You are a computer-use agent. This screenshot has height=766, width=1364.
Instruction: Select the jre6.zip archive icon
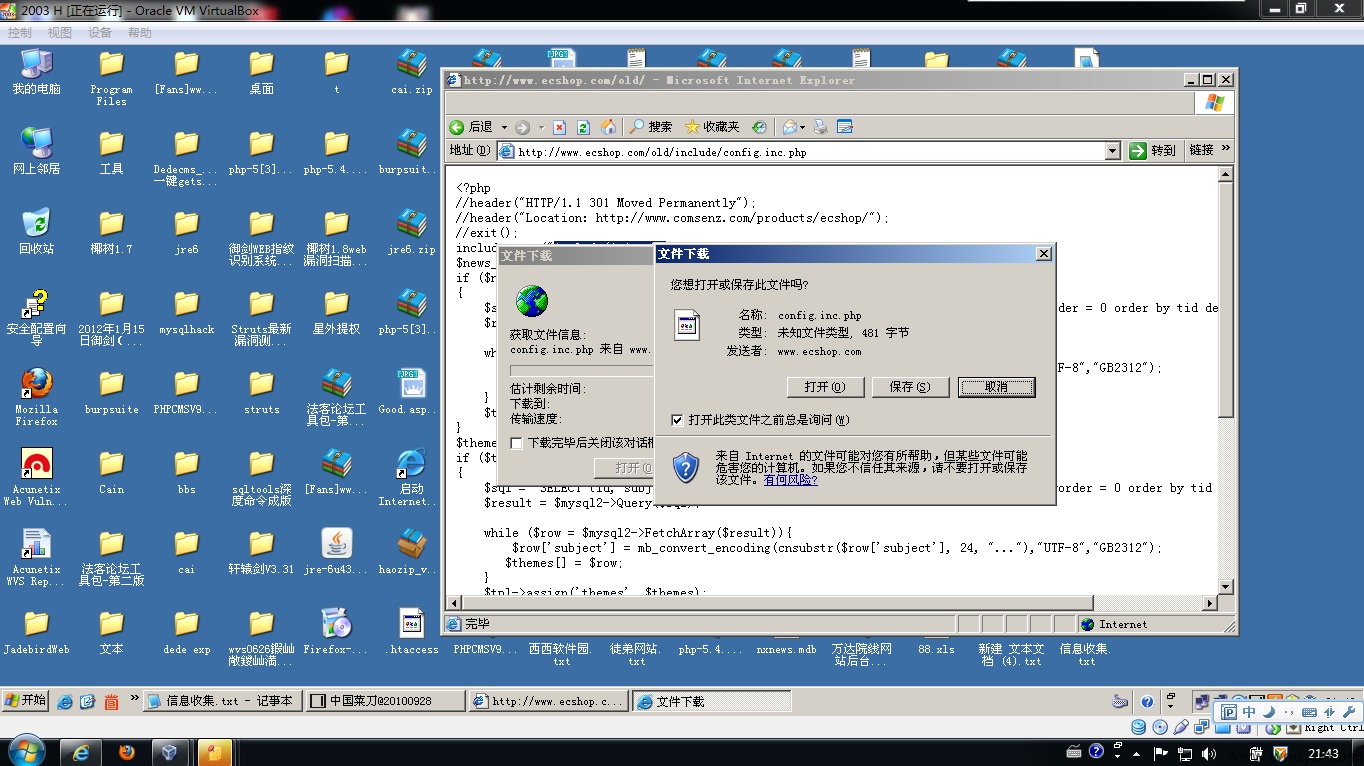coord(412,231)
